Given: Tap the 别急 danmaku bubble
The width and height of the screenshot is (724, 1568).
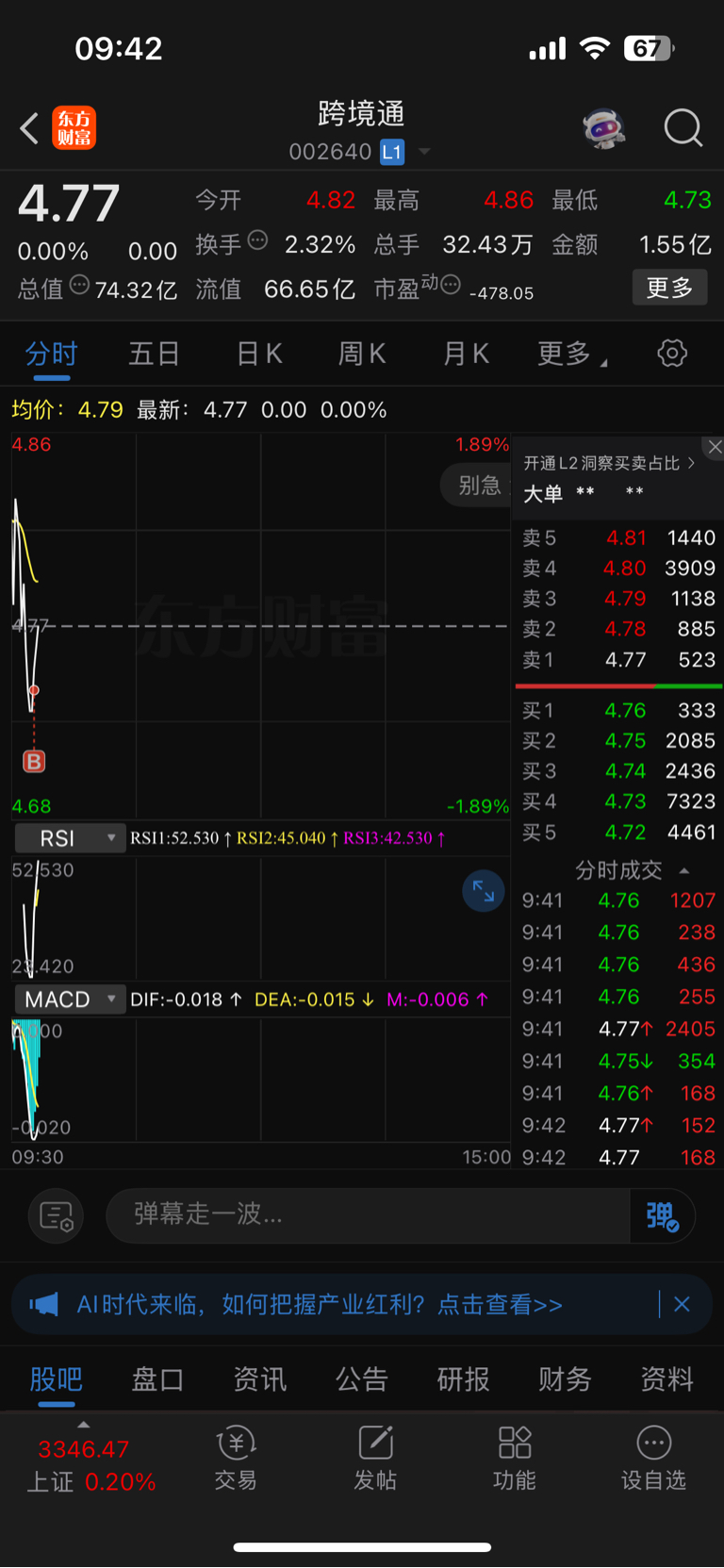Looking at the screenshot, I should point(476,486).
